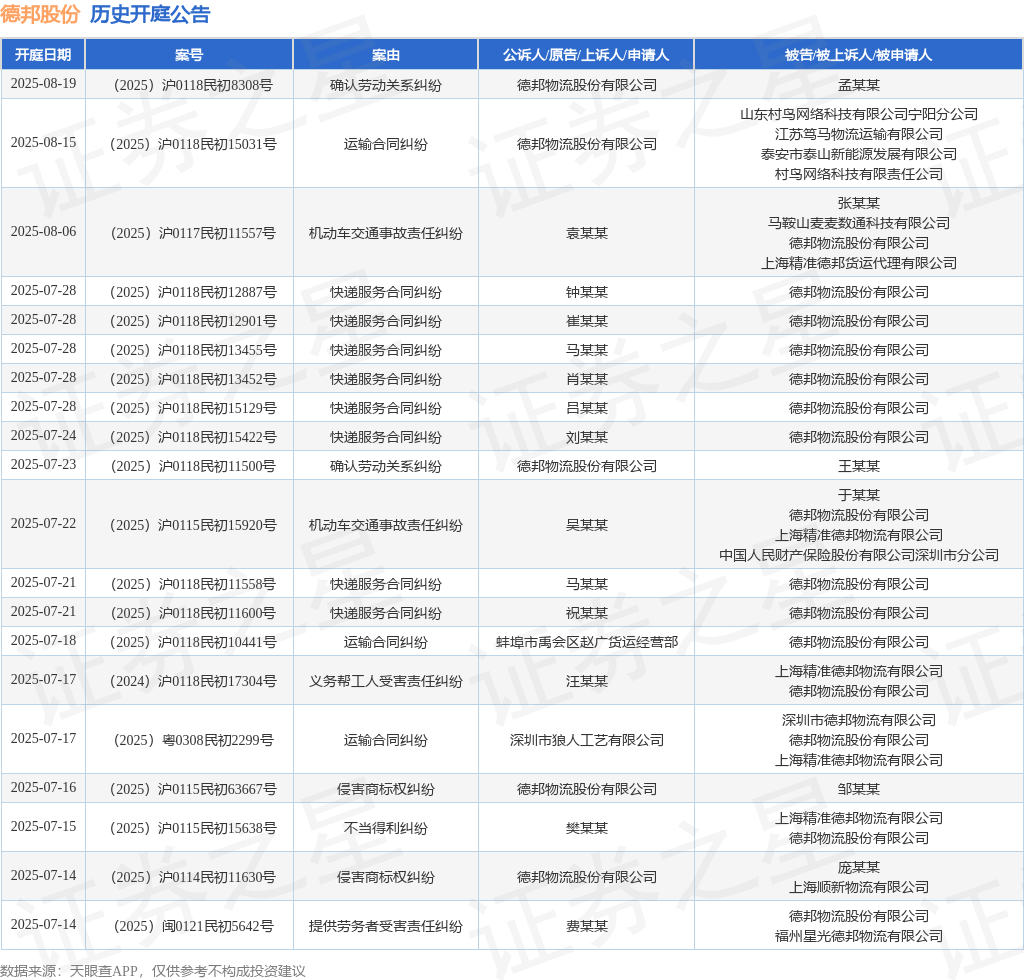Click the date 2025-07-24

click(x=43, y=435)
